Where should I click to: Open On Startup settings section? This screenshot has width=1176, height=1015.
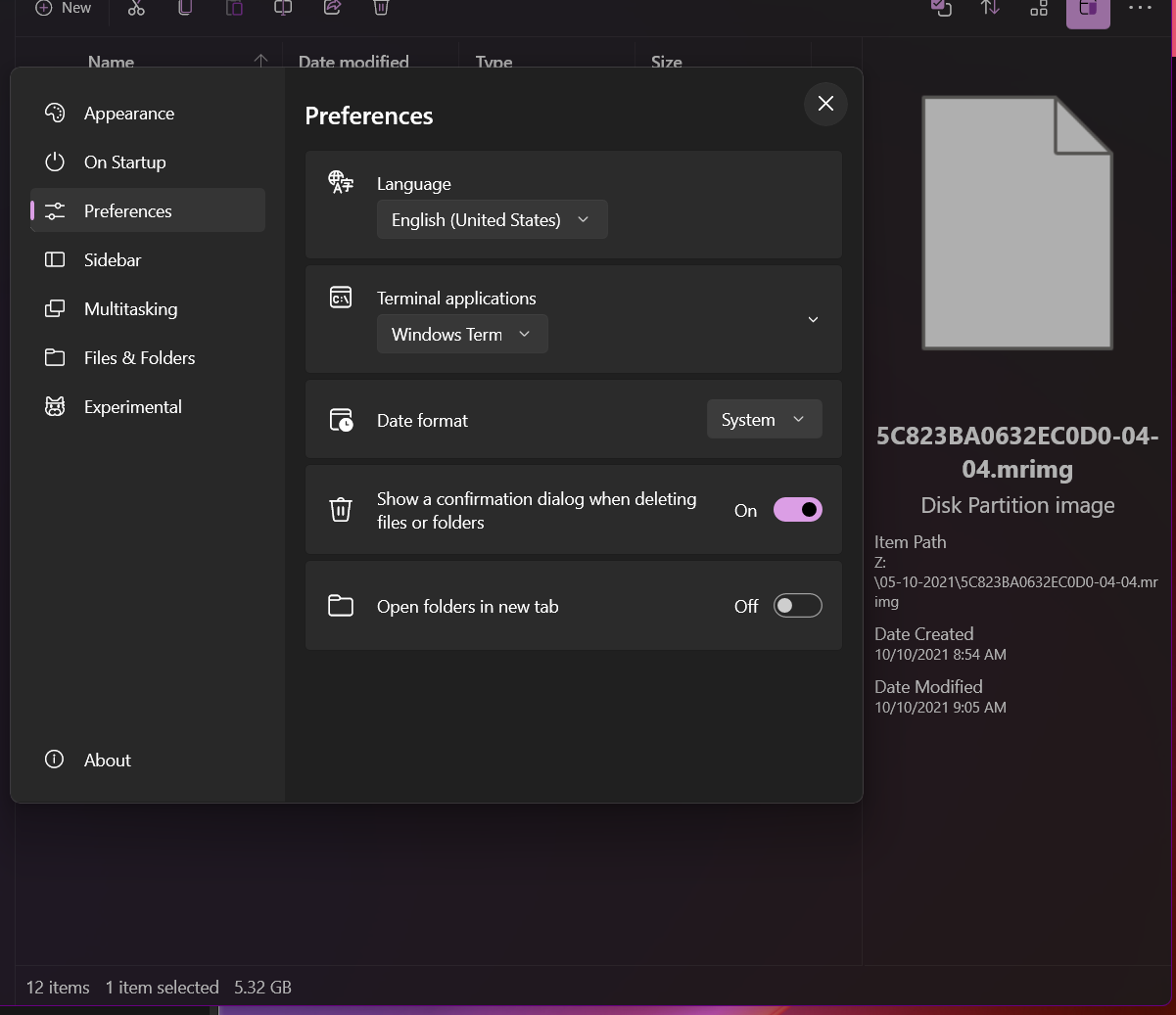(148, 161)
